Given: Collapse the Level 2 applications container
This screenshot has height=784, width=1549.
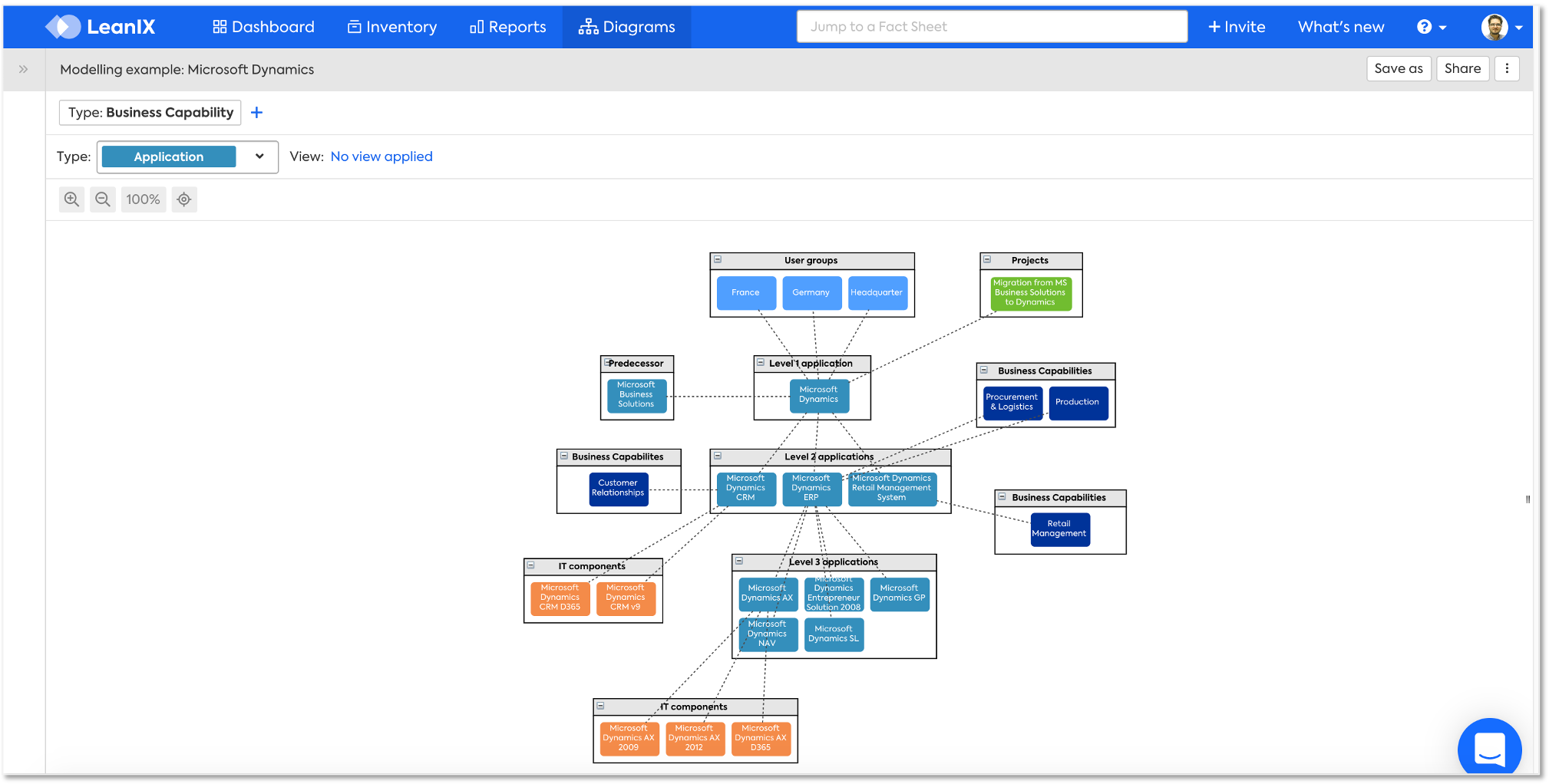Looking at the screenshot, I should tap(718, 456).
